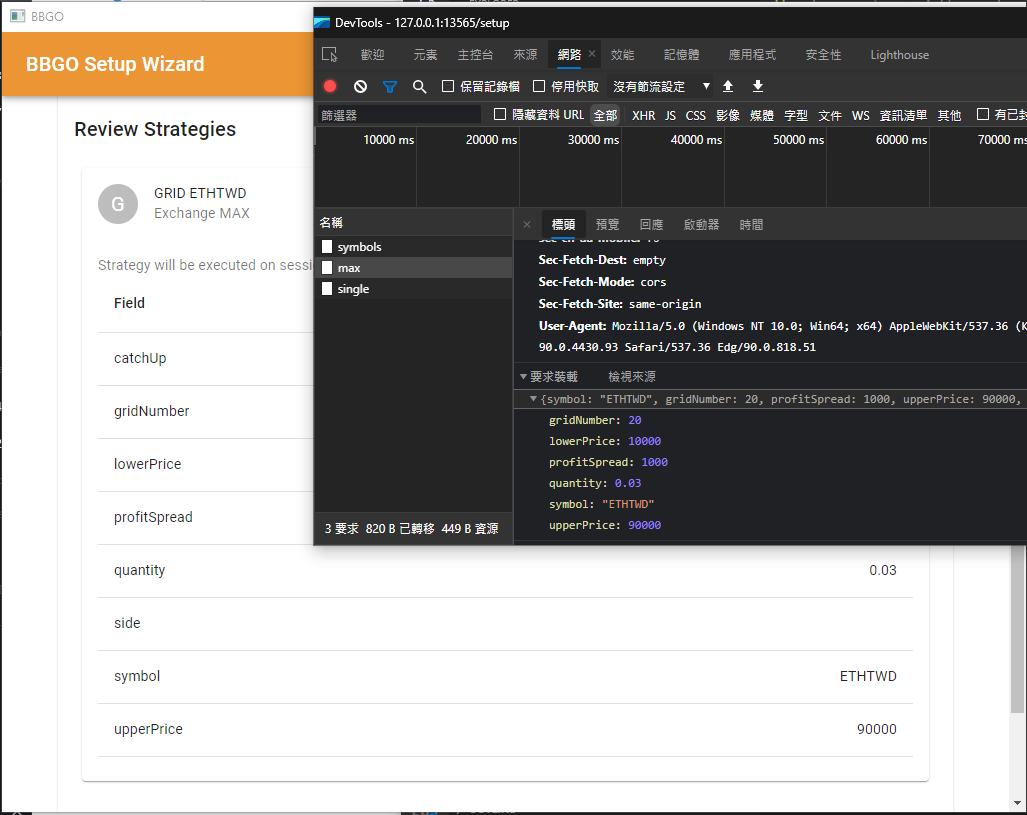Select 回應 detail tab
The image size is (1027, 815).
click(x=651, y=225)
